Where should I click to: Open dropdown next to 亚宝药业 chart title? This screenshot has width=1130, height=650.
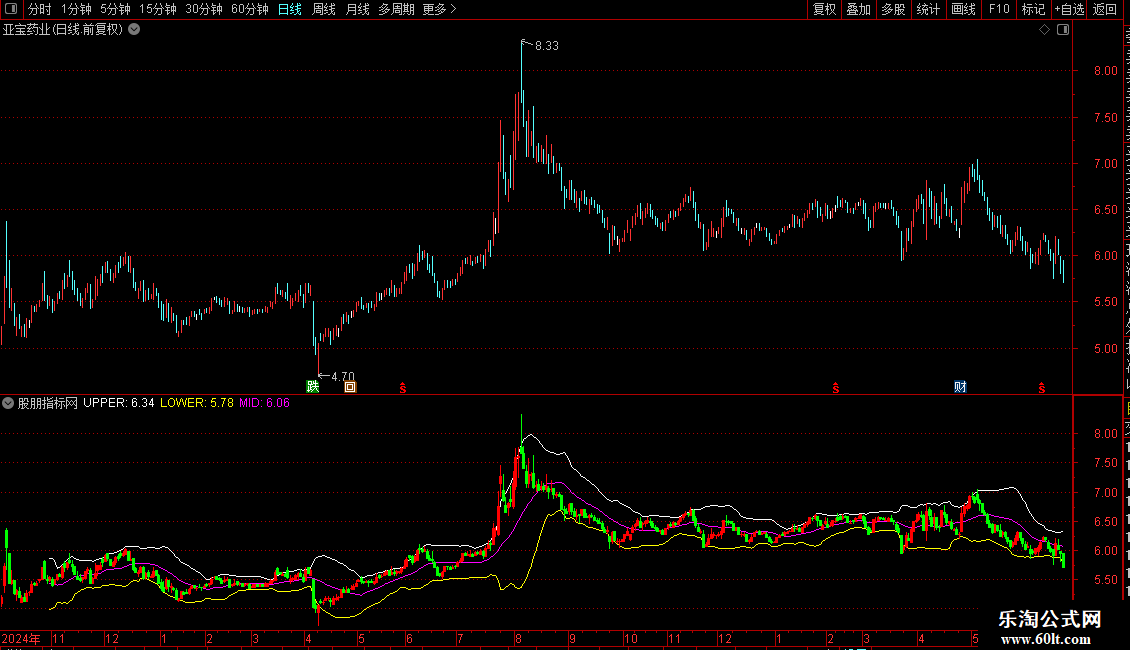(134, 30)
